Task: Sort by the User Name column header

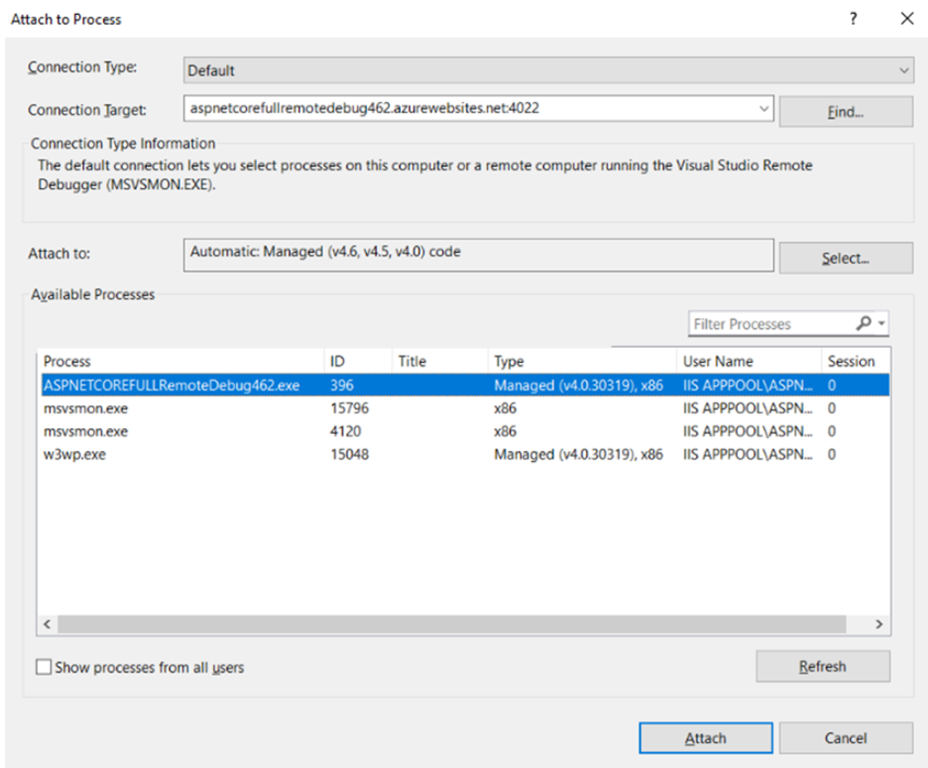Action: click(x=749, y=361)
